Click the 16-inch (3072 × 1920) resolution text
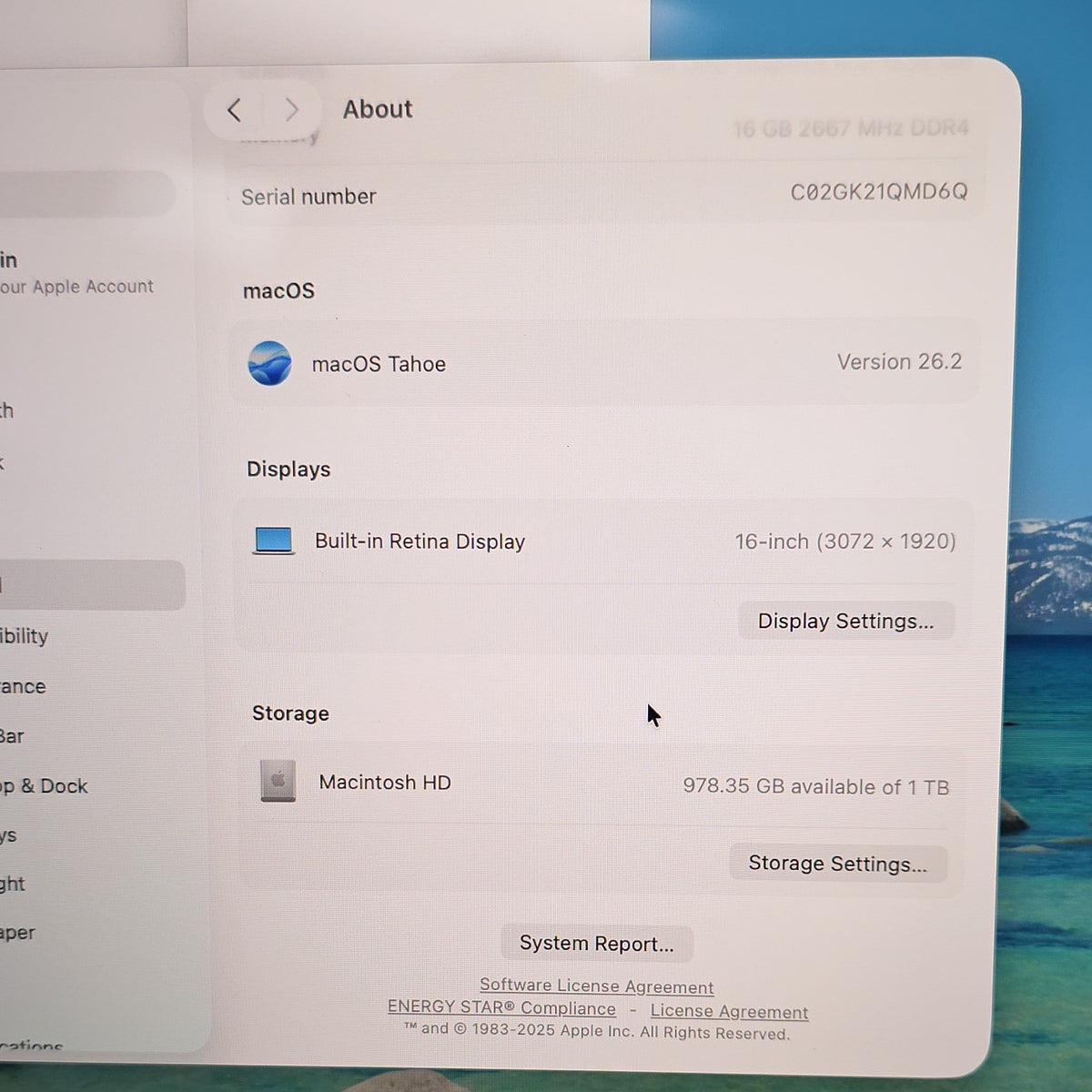The height and width of the screenshot is (1092, 1092). coord(845,541)
